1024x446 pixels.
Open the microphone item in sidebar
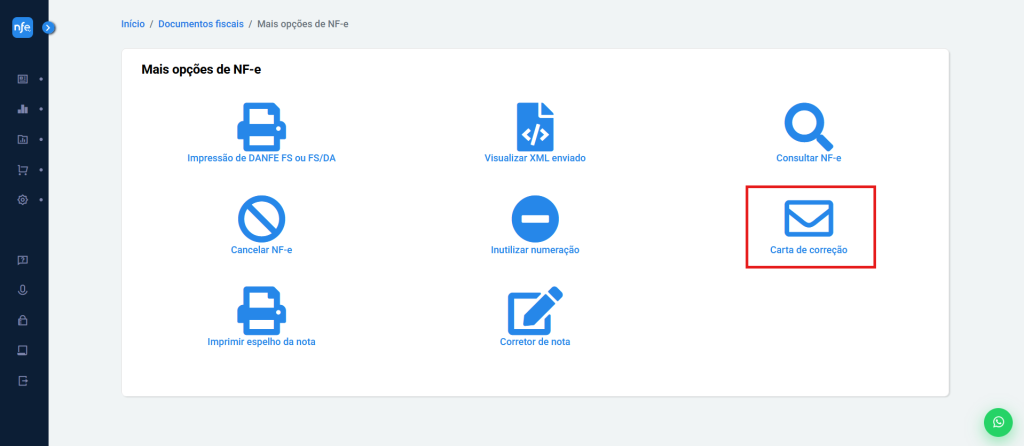[23, 290]
